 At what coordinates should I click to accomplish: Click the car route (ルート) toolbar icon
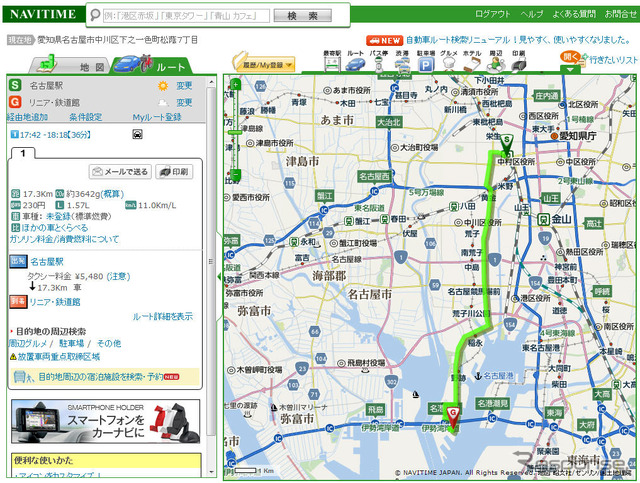(355, 65)
